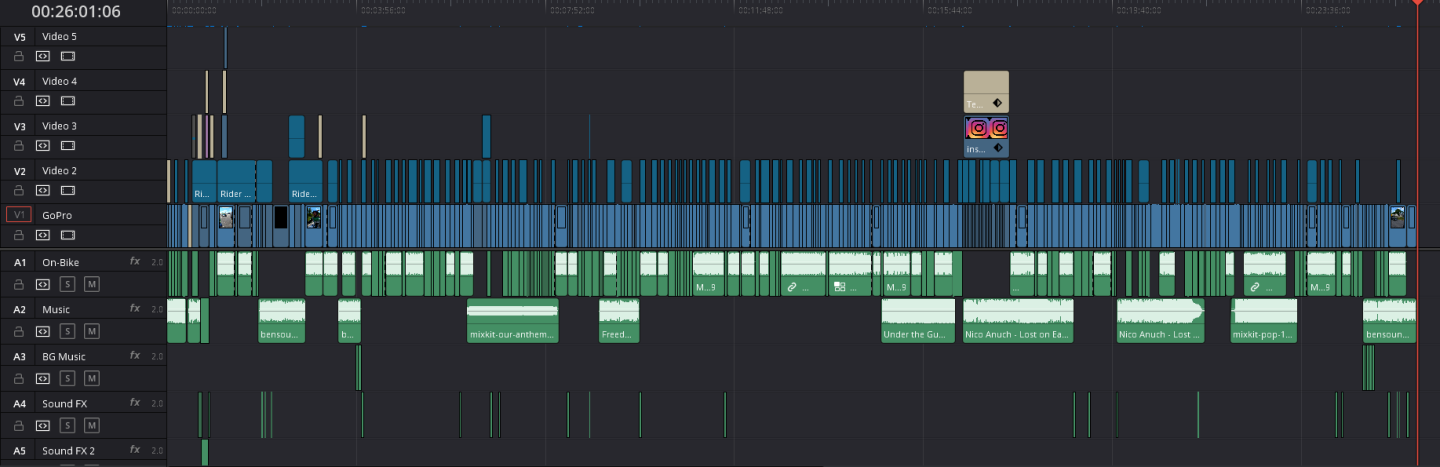Mute the BG Music track

click(x=91, y=378)
